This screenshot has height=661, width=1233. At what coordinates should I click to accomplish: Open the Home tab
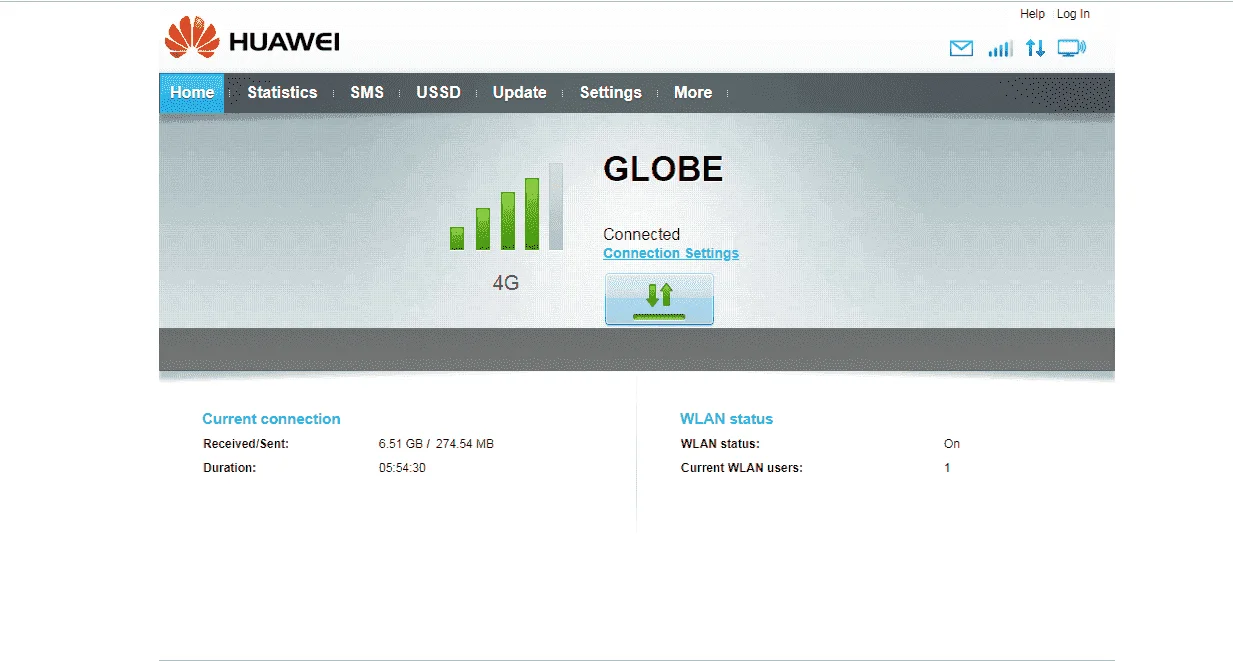pyautogui.click(x=192, y=92)
